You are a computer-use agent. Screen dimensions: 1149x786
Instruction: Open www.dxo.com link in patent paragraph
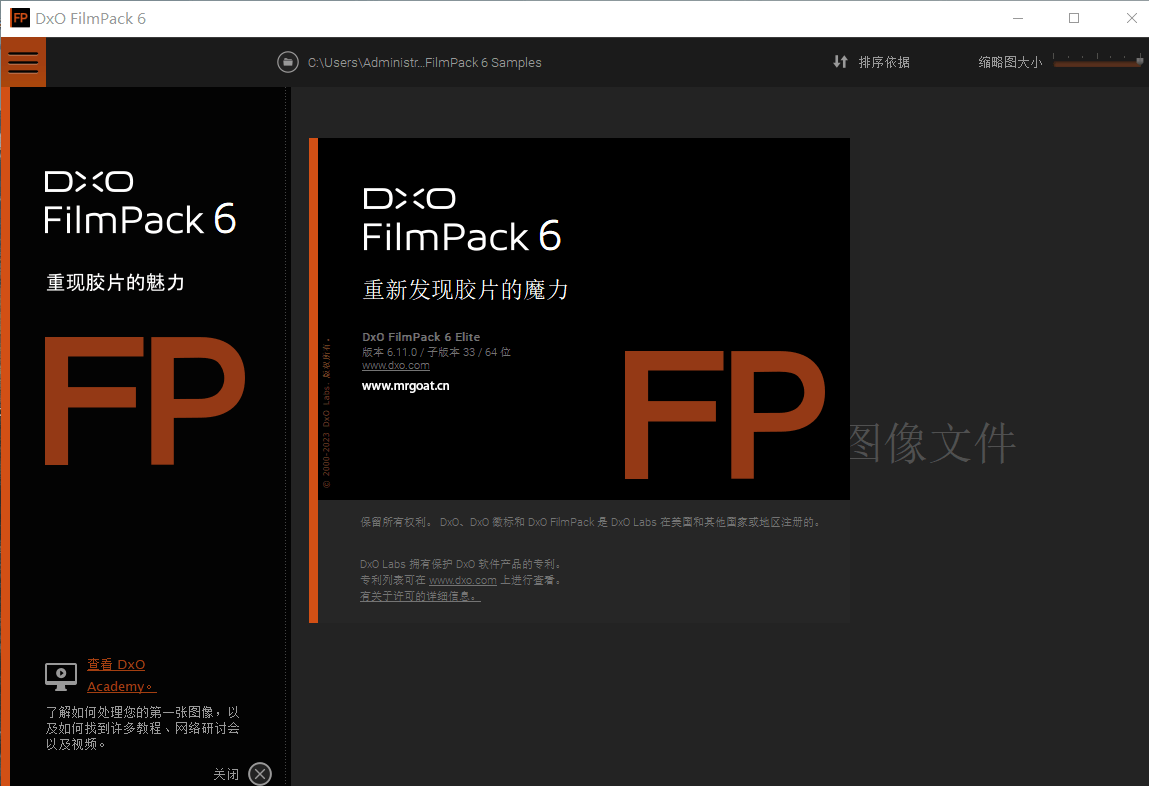coord(462,580)
